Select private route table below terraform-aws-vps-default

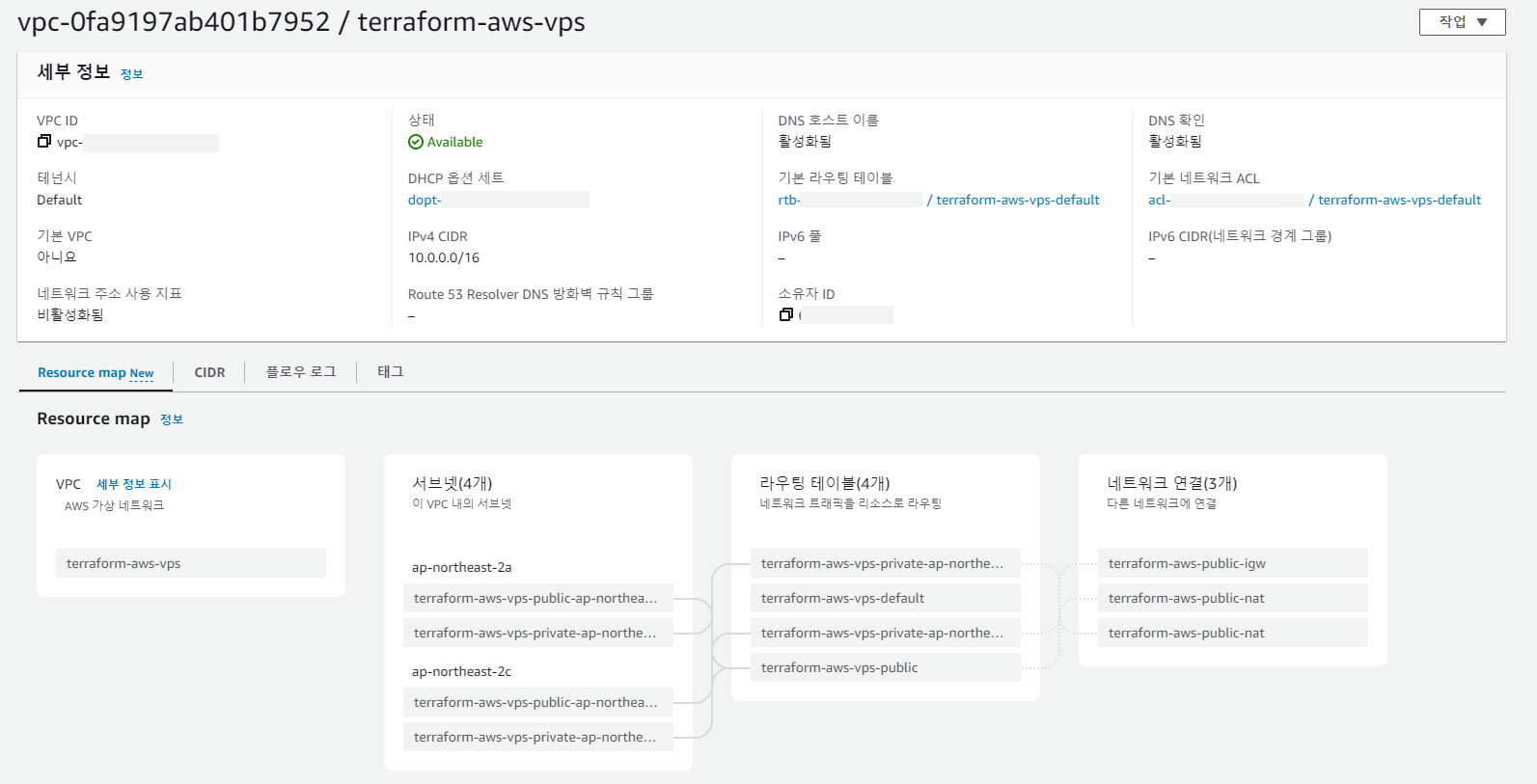pyautogui.click(x=886, y=633)
